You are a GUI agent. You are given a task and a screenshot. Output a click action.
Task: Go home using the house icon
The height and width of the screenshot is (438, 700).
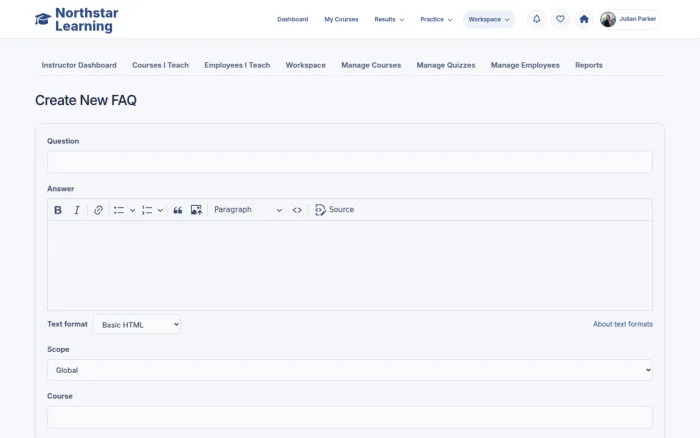tap(584, 19)
